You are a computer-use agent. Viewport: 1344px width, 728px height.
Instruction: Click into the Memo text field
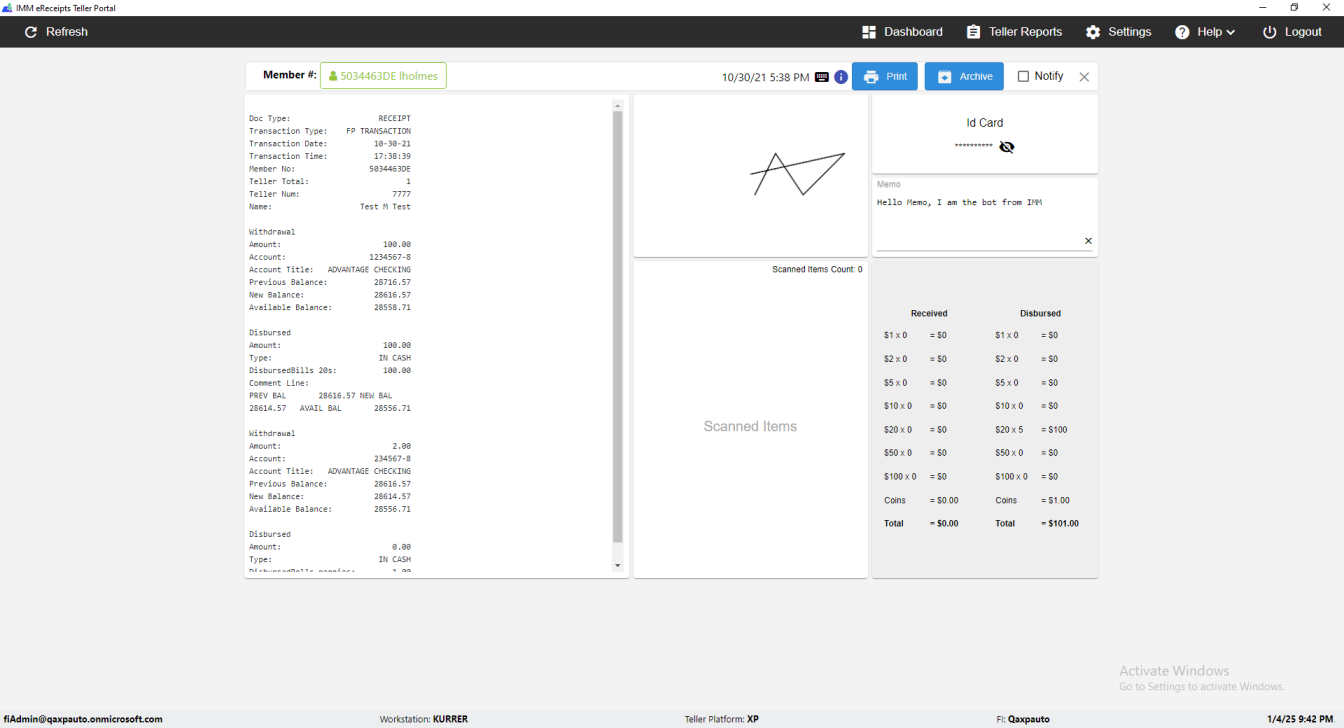click(x=985, y=221)
